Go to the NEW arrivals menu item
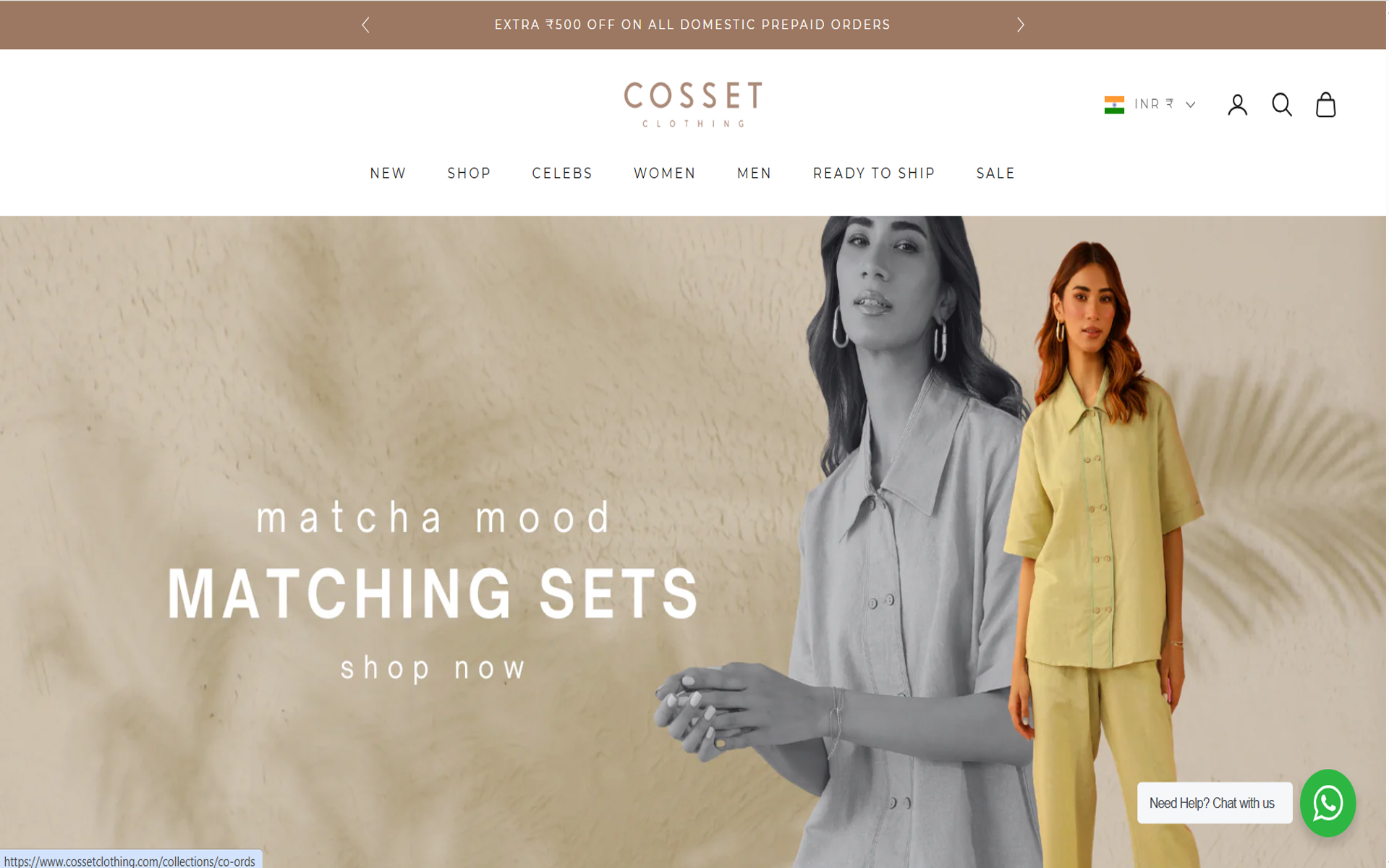Viewport: 1389px width, 868px height. [388, 174]
